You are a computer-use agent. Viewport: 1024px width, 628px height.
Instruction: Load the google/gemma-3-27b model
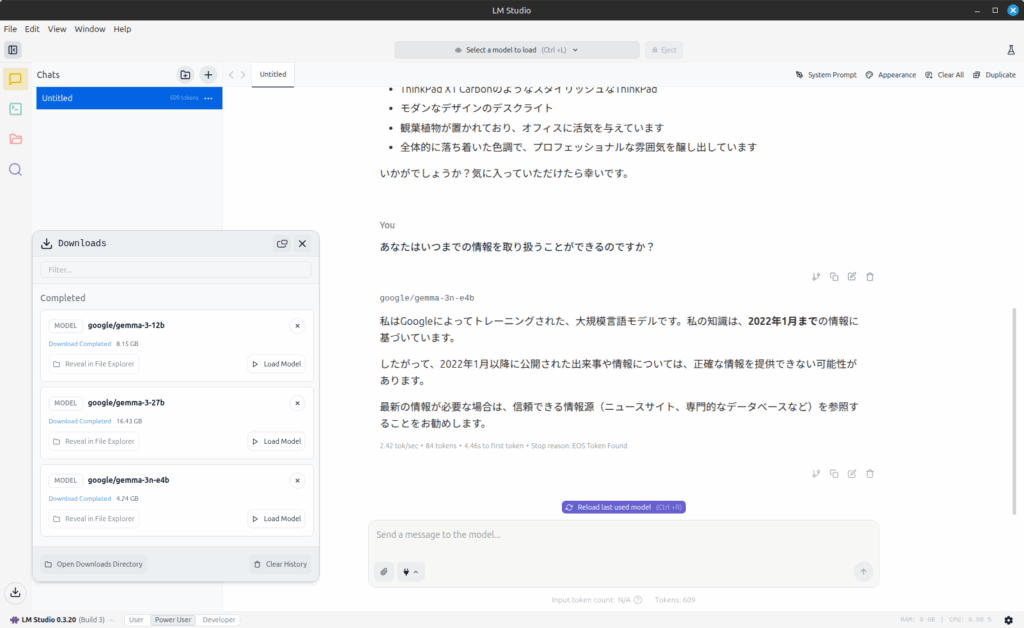tap(276, 441)
